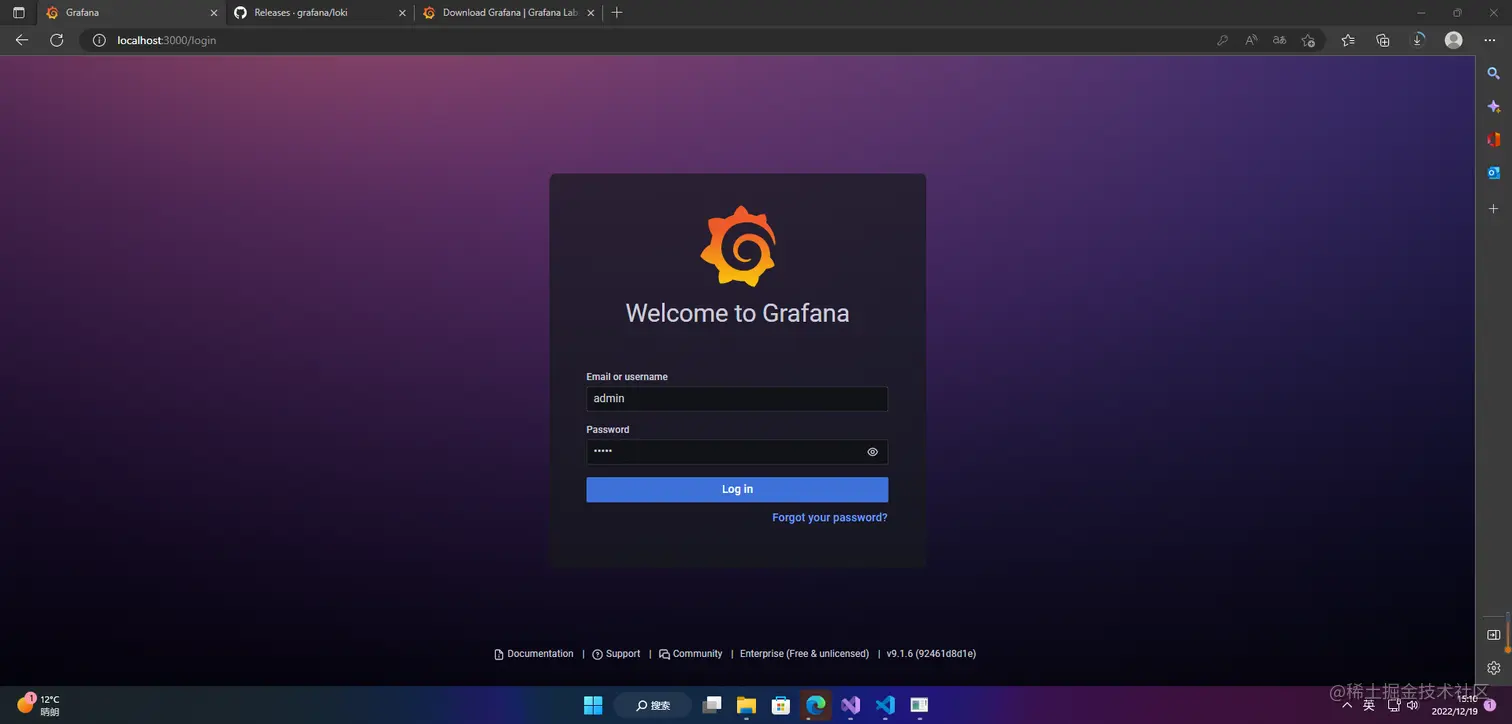Toggle Edge sidebar visibility icon

(1494, 635)
